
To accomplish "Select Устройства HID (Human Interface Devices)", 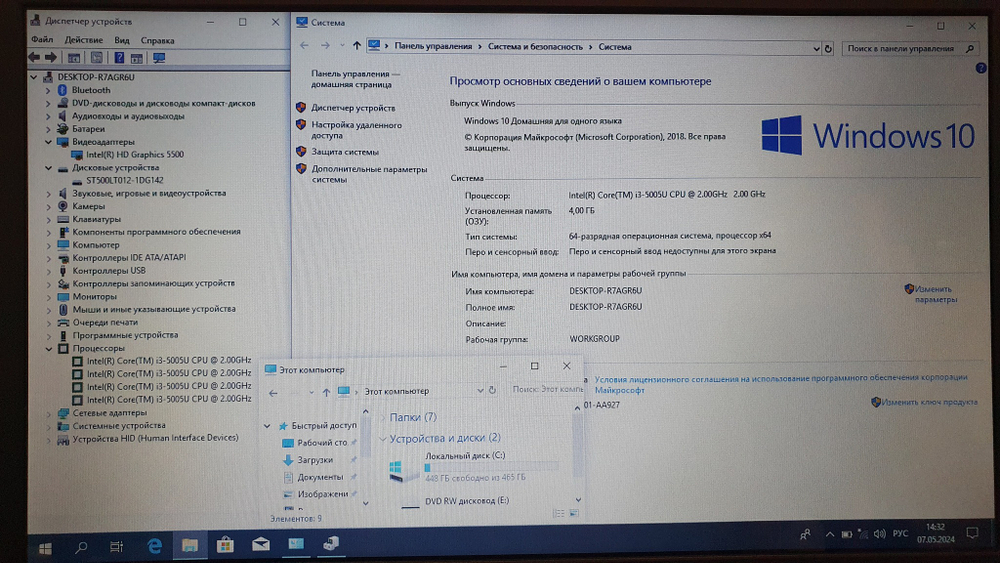I will tap(155, 438).
